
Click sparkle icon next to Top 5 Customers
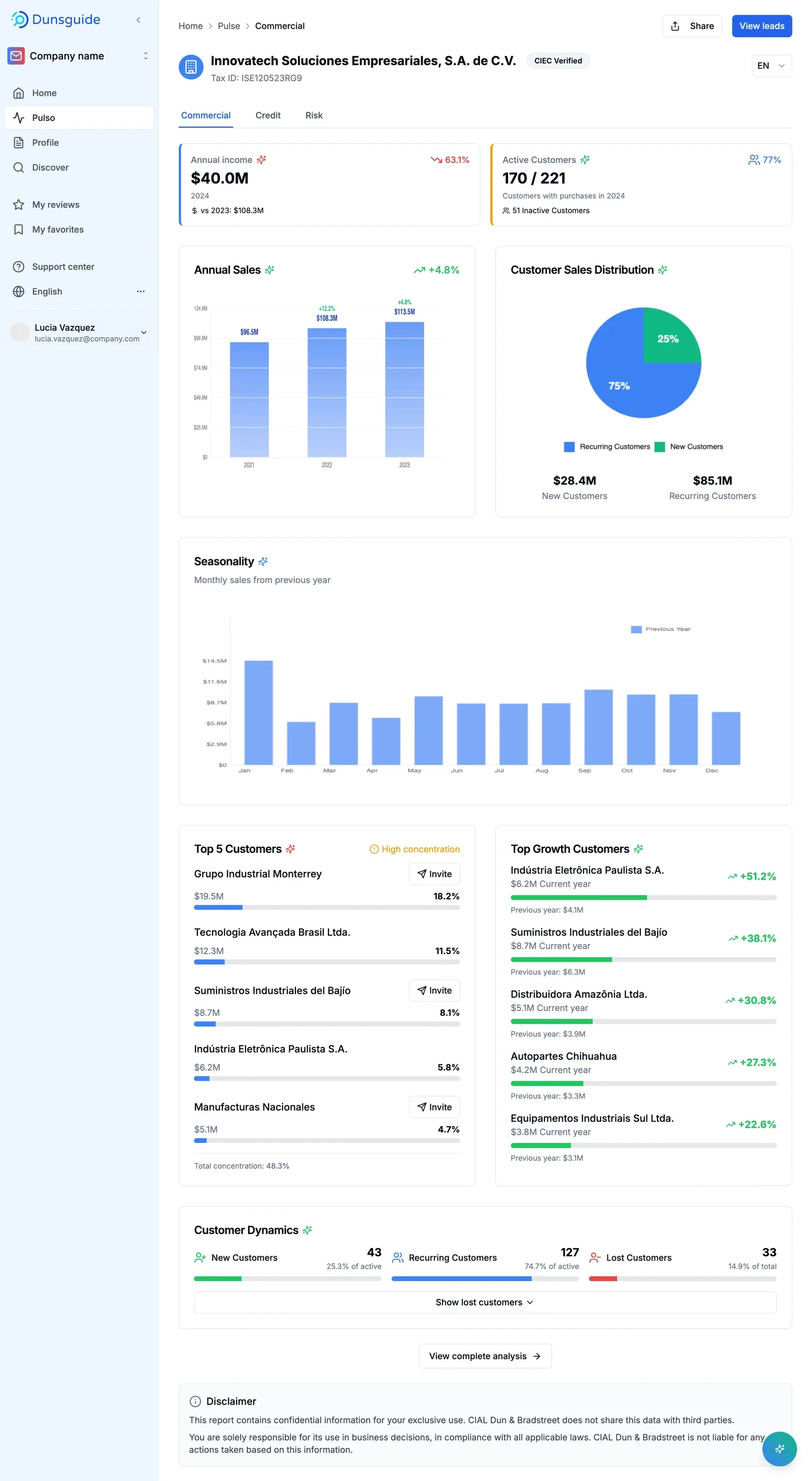[x=290, y=849]
